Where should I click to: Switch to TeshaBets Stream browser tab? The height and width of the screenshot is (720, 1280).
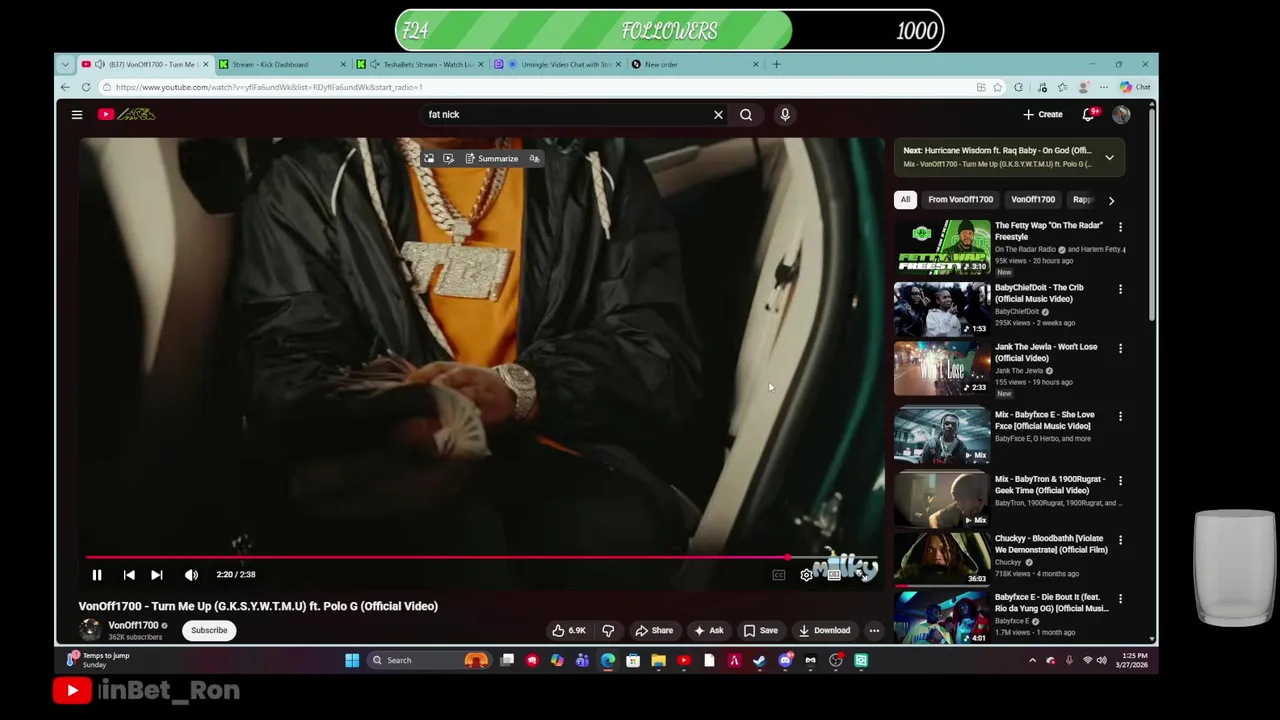(421, 64)
